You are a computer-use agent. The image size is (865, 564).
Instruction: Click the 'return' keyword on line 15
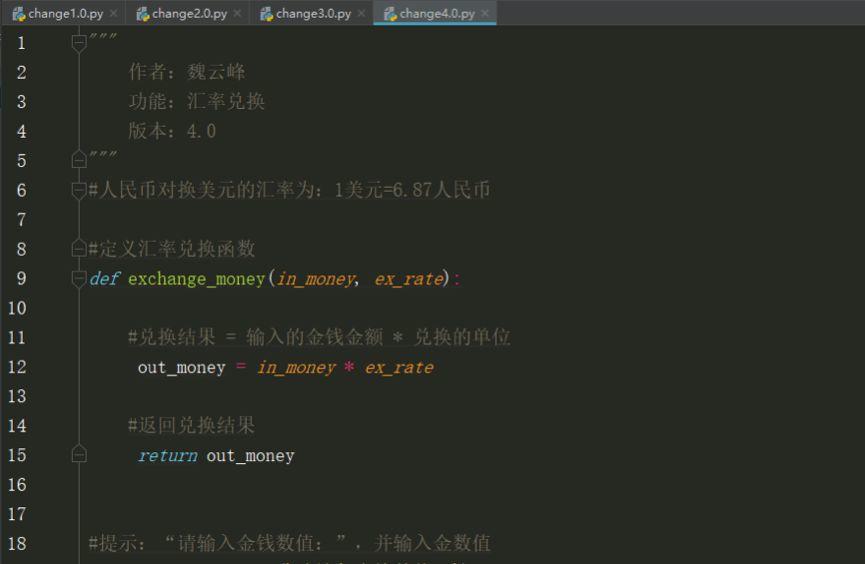pyautogui.click(x=168, y=456)
